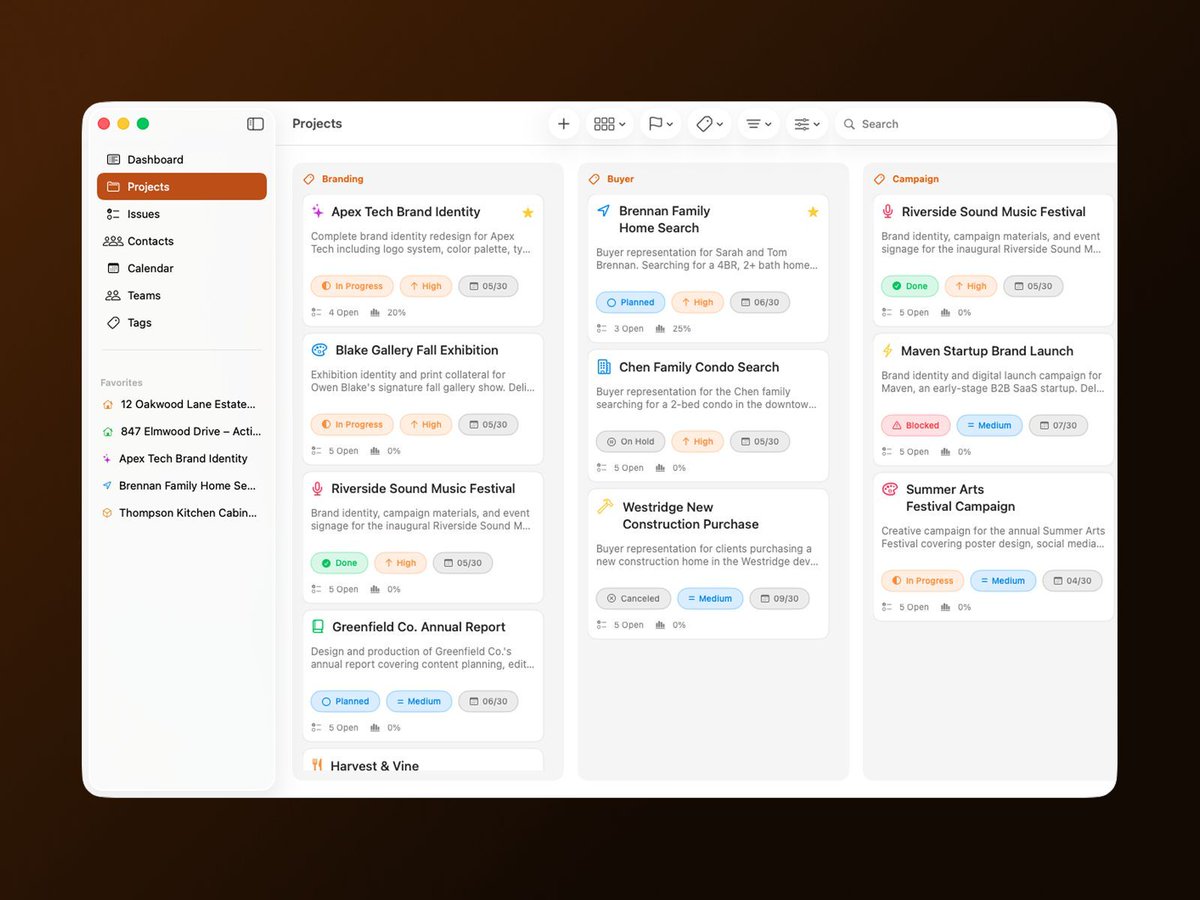Open Teams in the sidebar
This screenshot has height=900, width=1200.
(x=182, y=295)
